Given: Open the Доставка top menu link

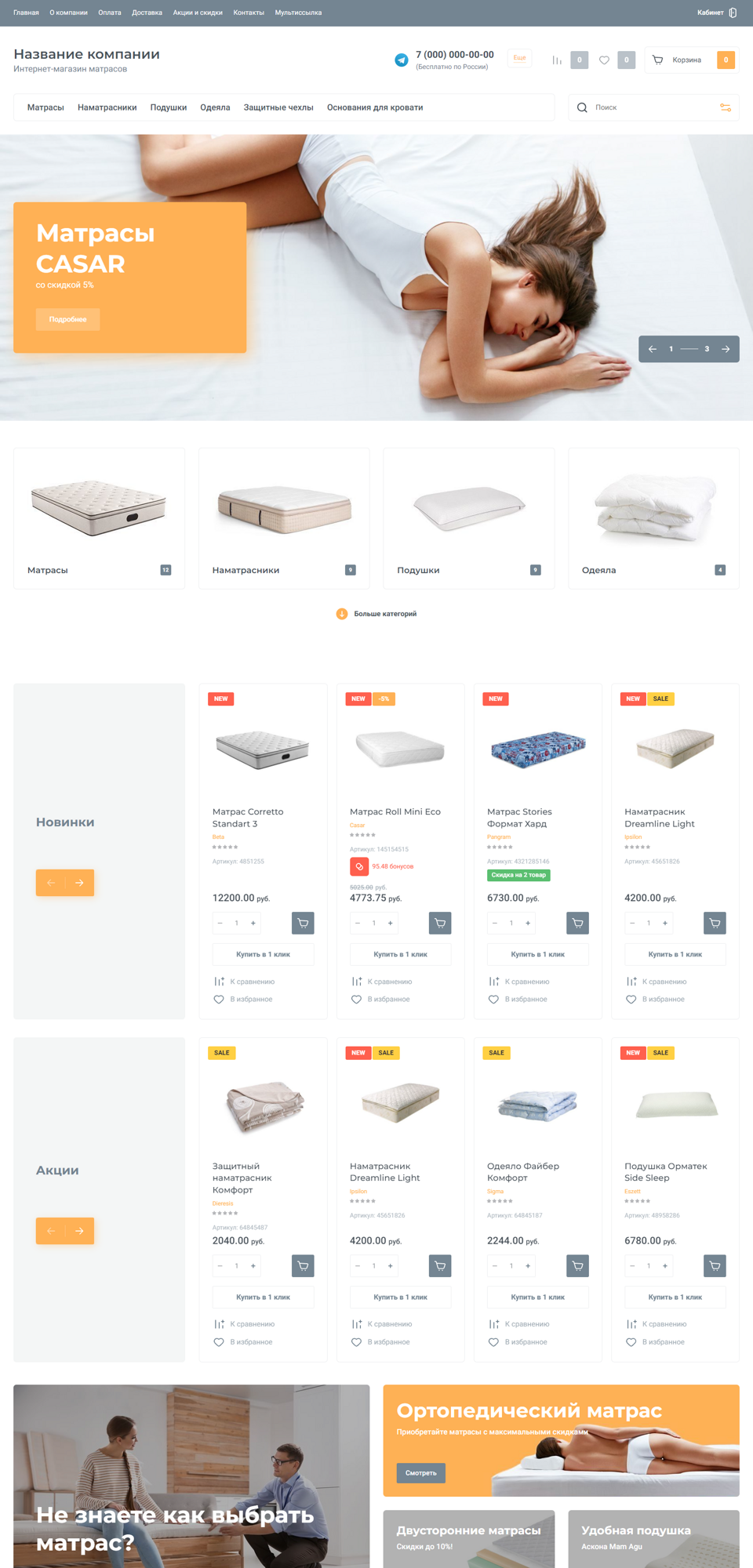Looking at the screenshot, I should [x=147, y=13].
